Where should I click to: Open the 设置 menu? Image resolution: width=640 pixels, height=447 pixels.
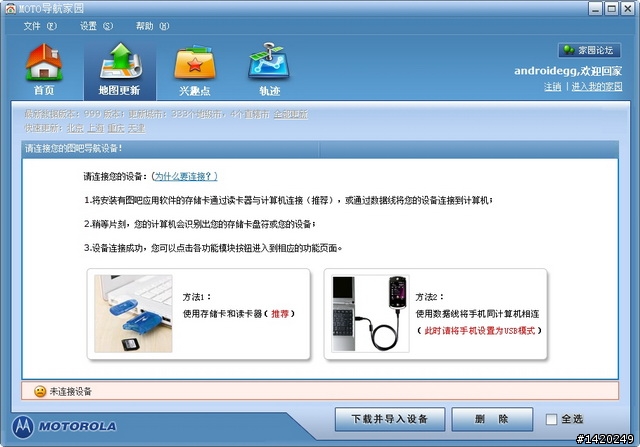[96, 26]
